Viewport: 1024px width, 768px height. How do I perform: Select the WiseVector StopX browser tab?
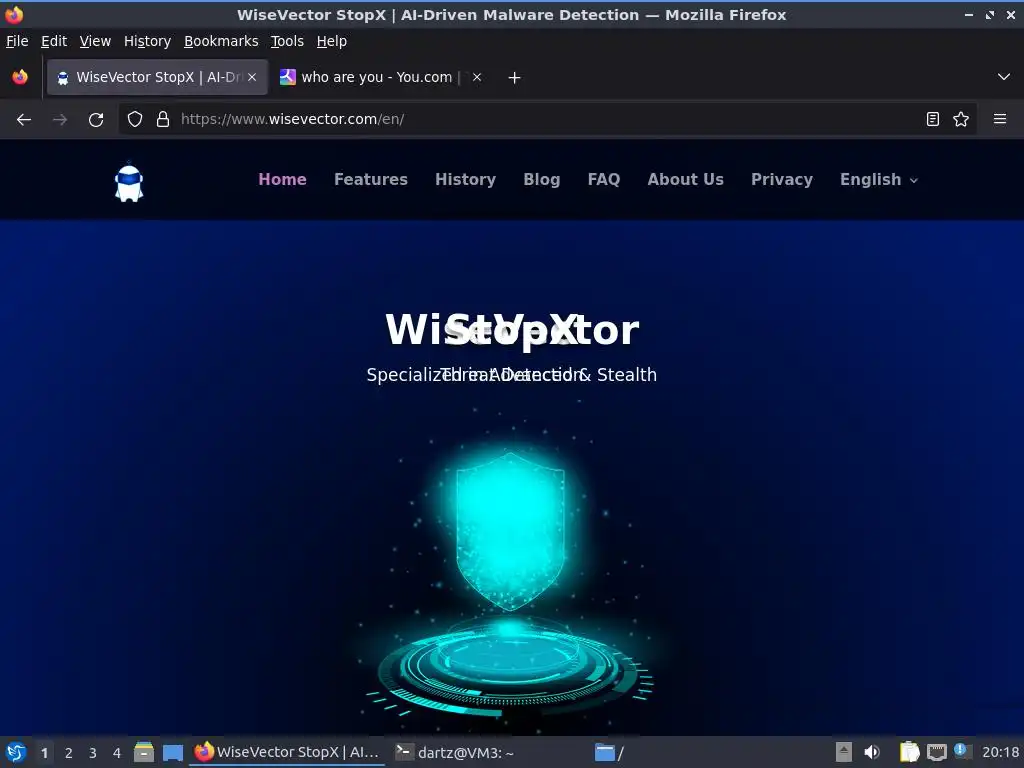coord(157,77)
